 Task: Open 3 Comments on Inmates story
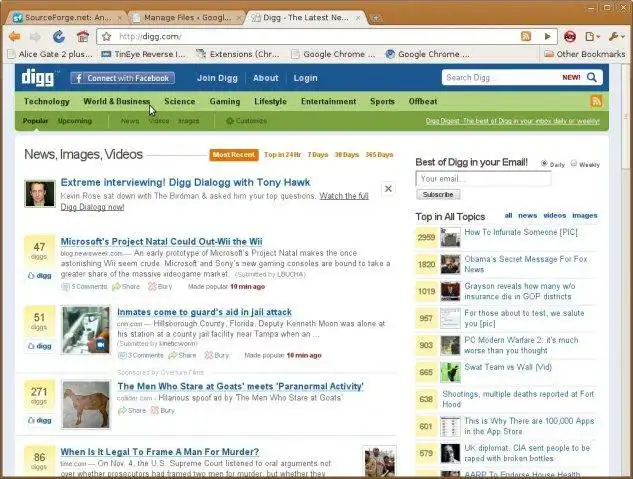[141, 355]
